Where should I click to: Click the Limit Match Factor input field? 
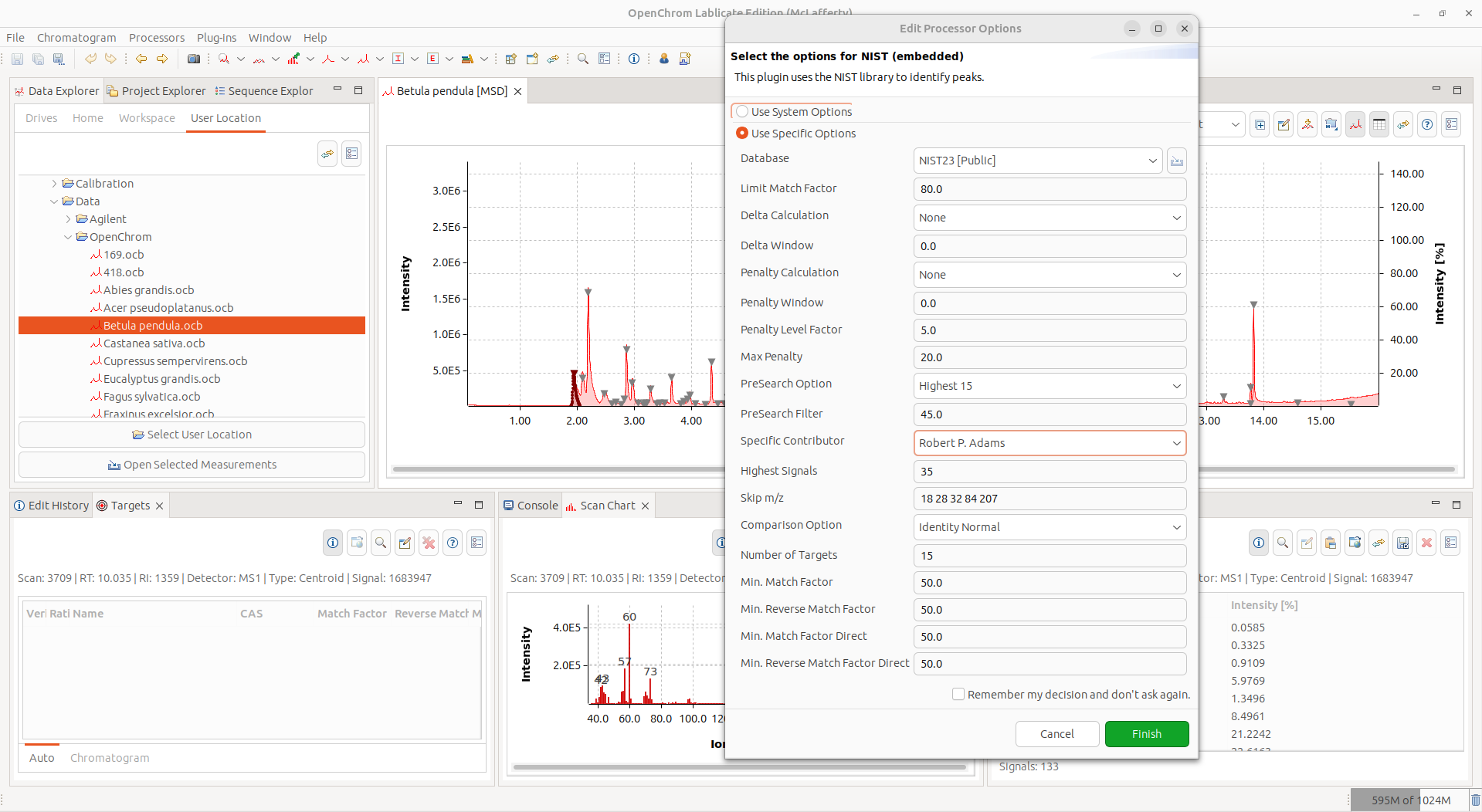pos(1049,189)
